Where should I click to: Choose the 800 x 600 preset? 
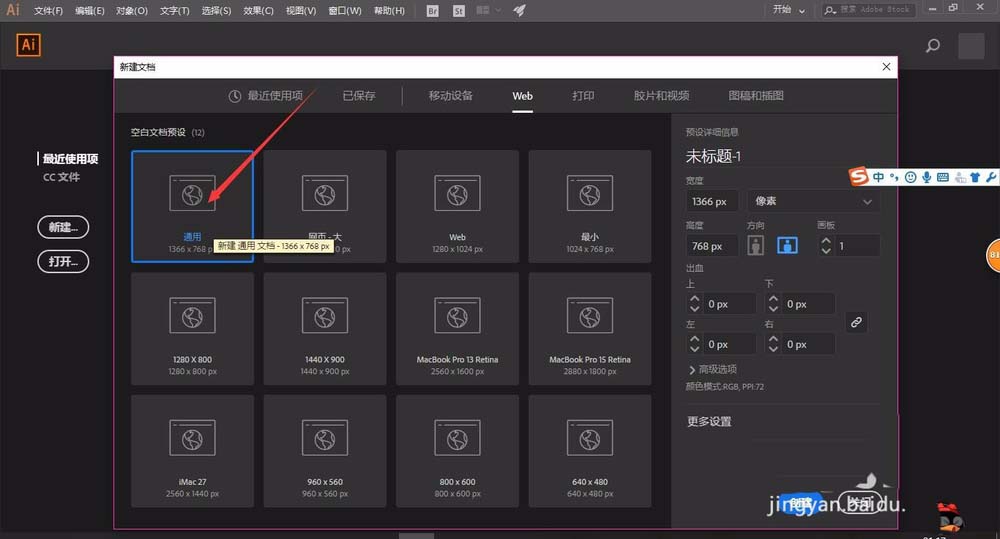pyautogui.click(x=457, y=451)
